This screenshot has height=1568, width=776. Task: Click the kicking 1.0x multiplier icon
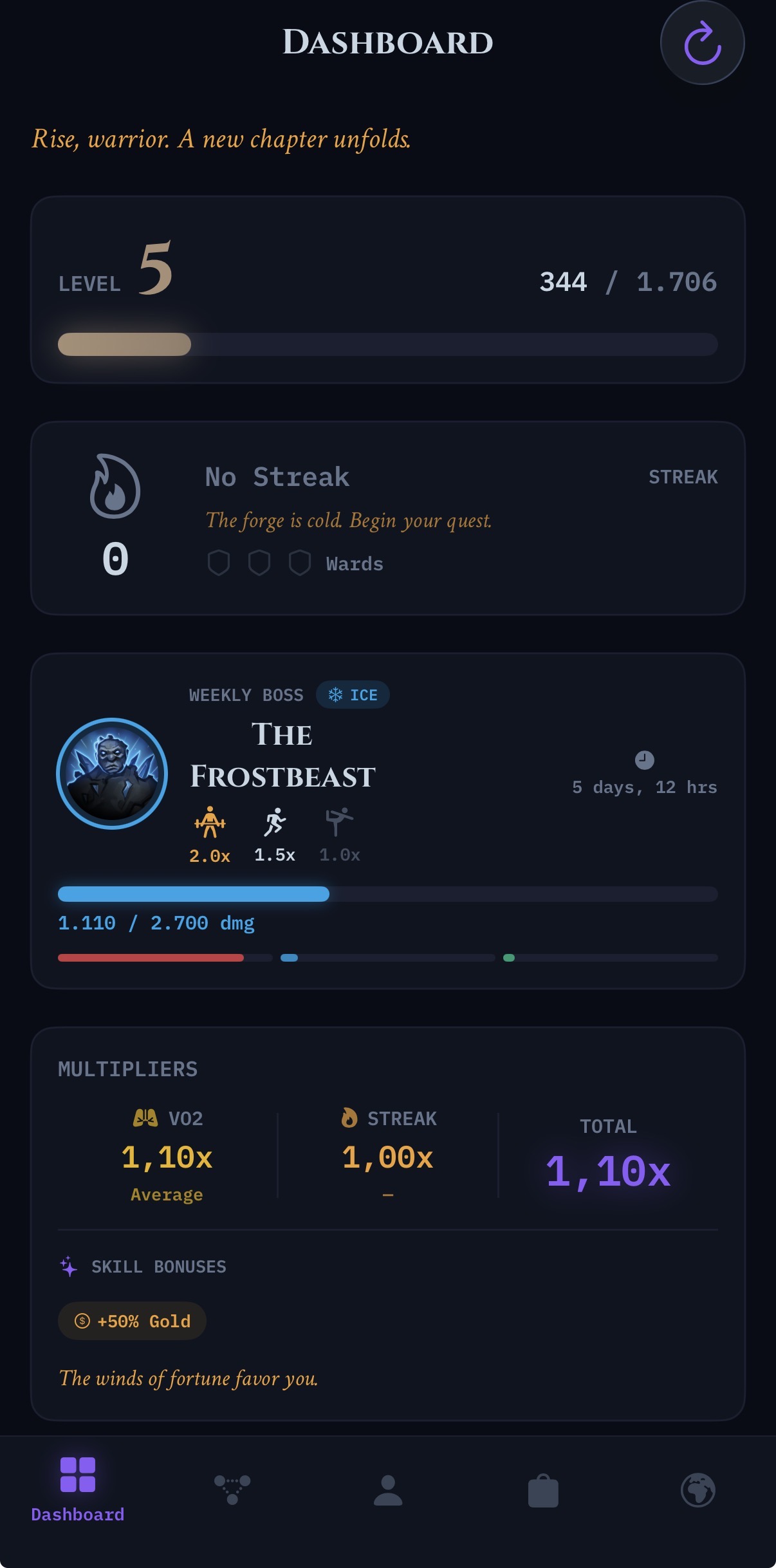[339, 822]
